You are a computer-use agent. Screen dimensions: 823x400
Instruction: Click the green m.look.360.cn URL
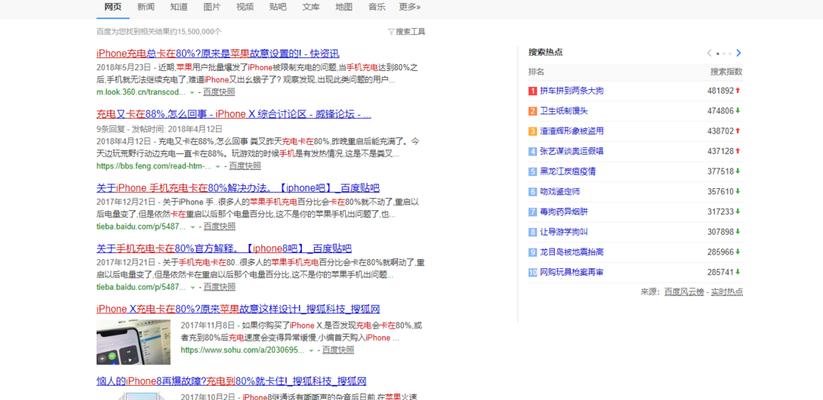click(x=141, y=92)
